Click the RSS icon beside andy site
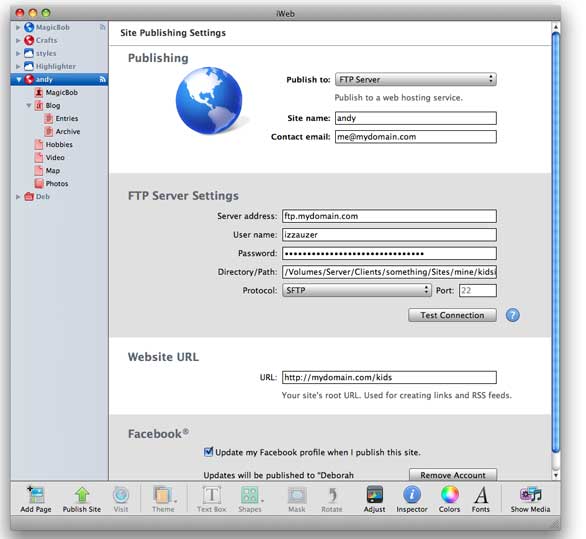 102,79
